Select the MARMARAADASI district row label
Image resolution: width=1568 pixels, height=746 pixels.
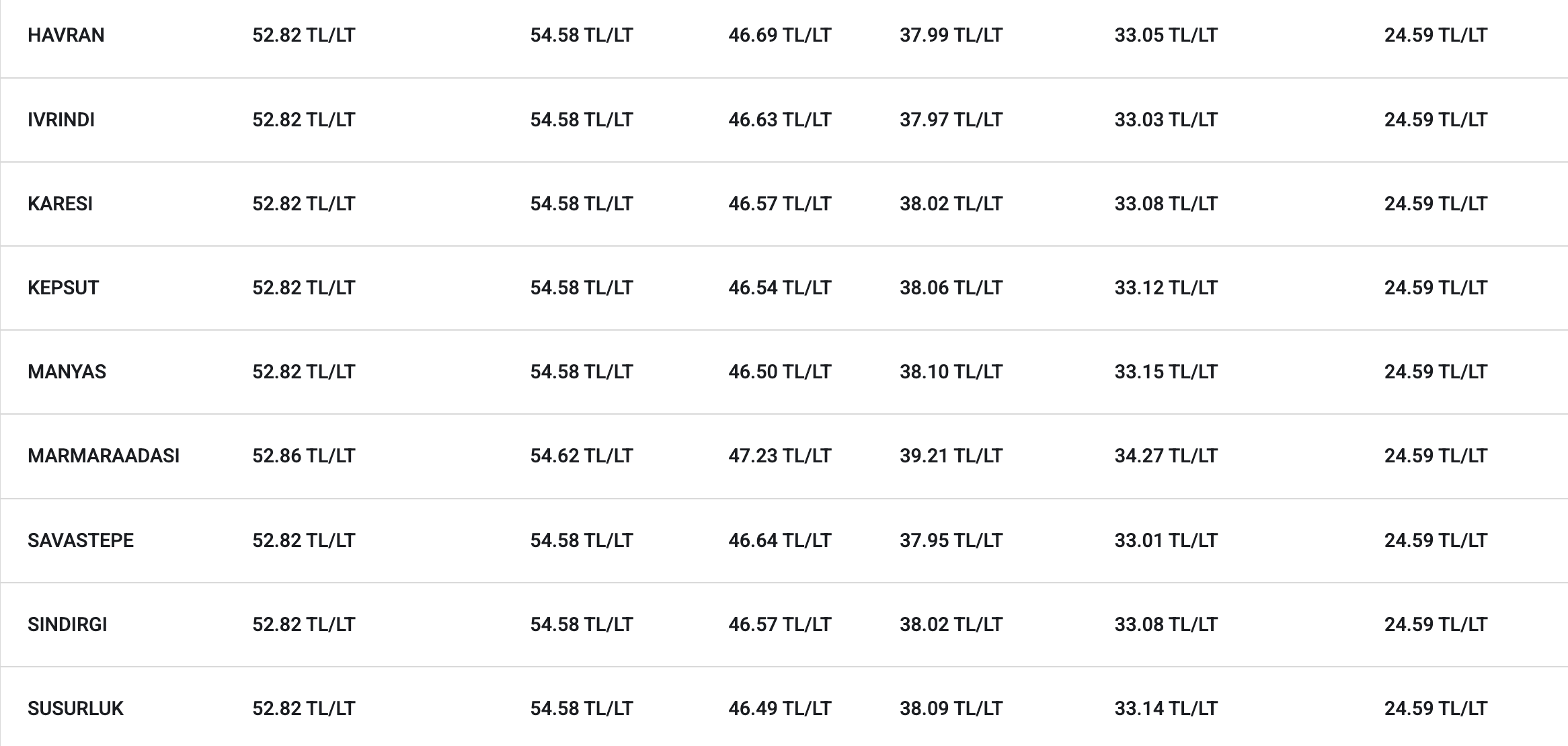104,456
